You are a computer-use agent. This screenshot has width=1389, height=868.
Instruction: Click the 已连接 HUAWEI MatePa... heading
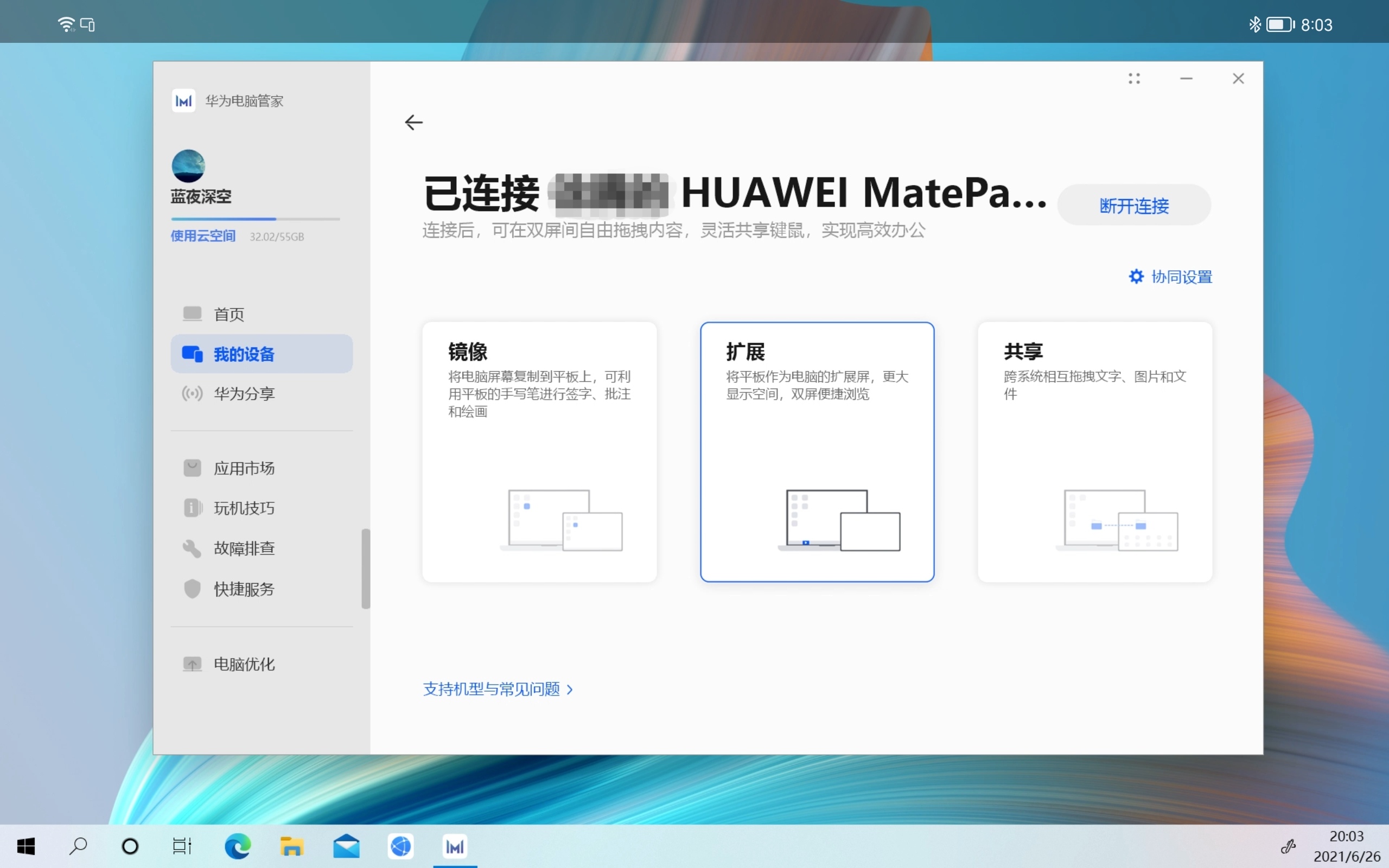[735, 193]
